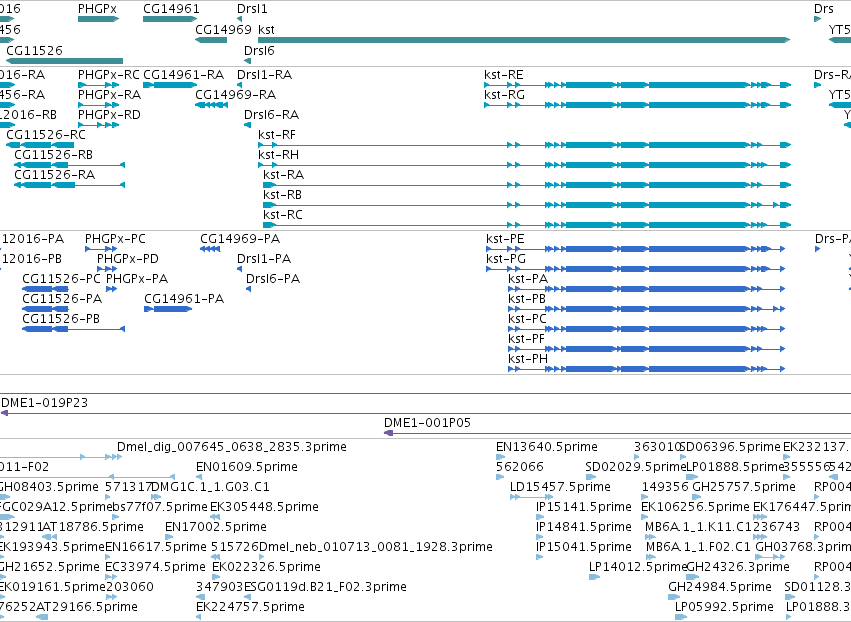The image size is (851, 622).
Task: Click the kst-PF protein label
Action: pyautogui.click(x=526, y=340)
